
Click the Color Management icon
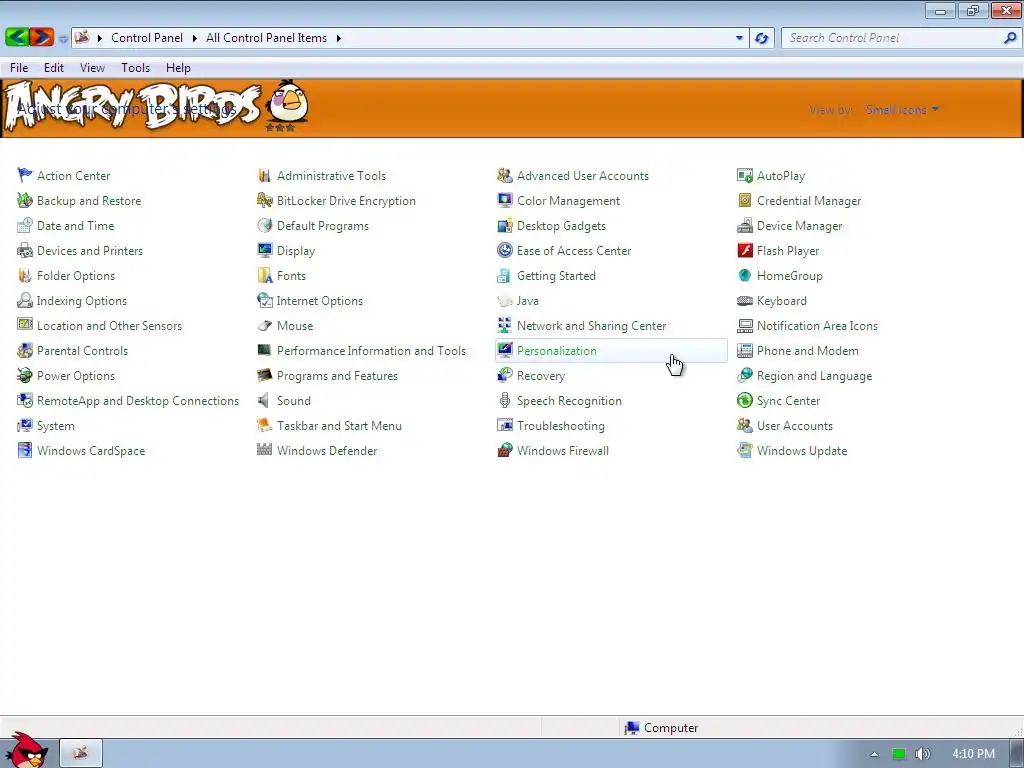(x=505, y=200)
